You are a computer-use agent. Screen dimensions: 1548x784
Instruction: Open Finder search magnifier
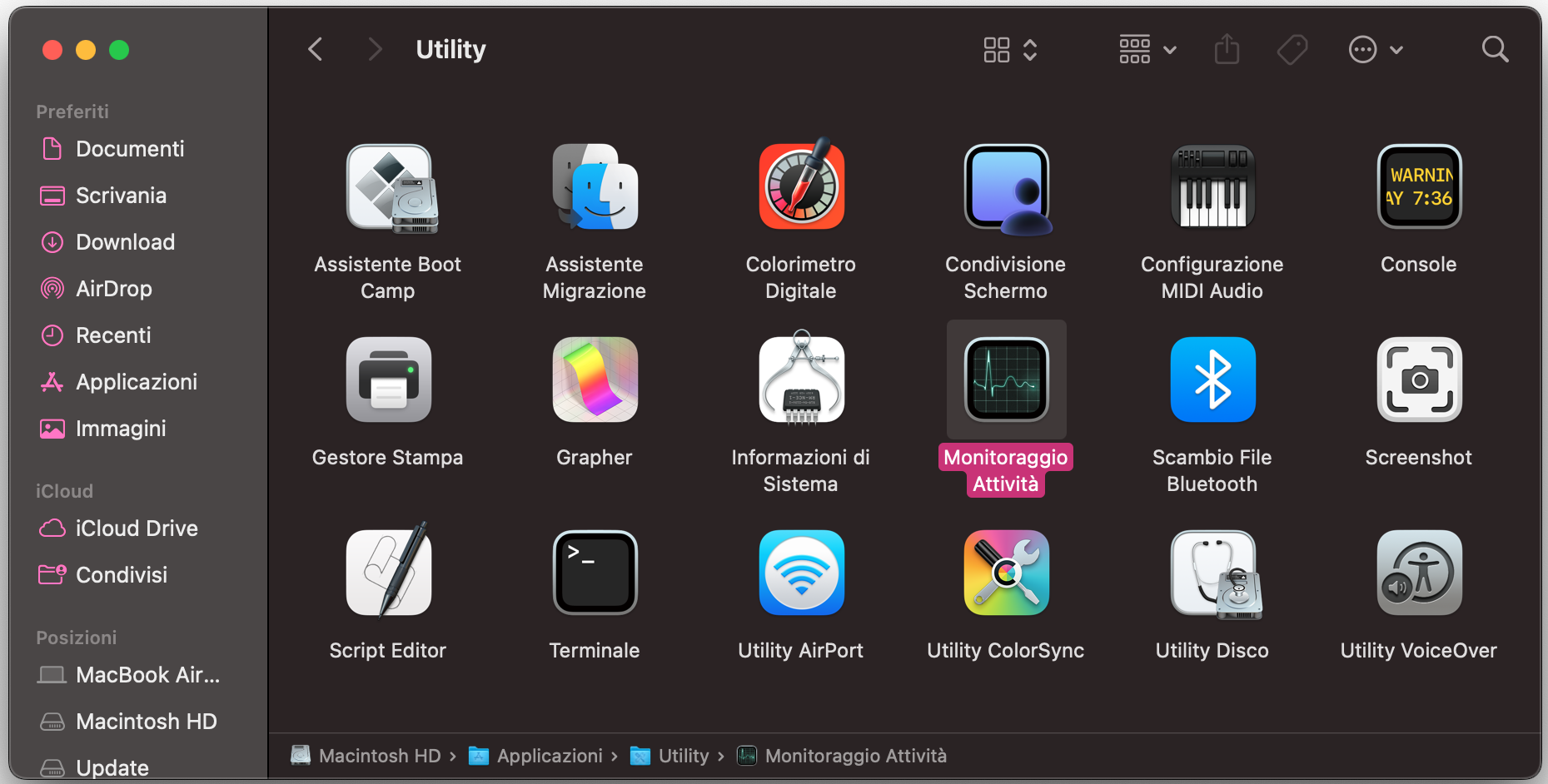pyautogui.click(x=1496, y=49)
